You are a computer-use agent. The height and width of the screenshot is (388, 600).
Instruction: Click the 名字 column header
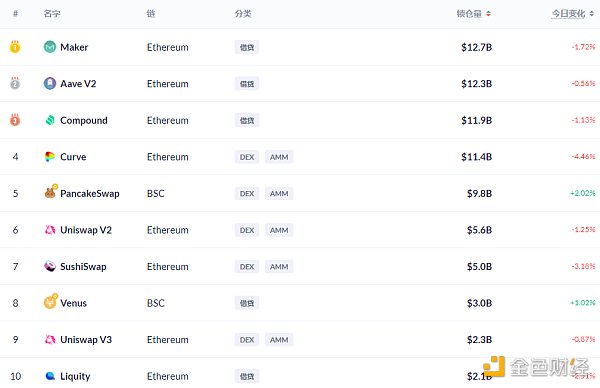52,14
